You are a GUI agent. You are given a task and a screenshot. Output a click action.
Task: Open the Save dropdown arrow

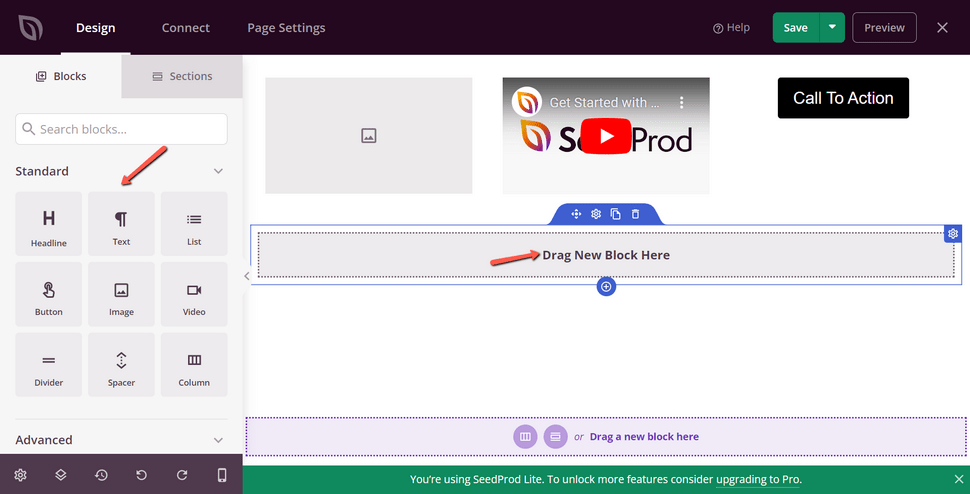pyautogui.click(x=832, y=27)
